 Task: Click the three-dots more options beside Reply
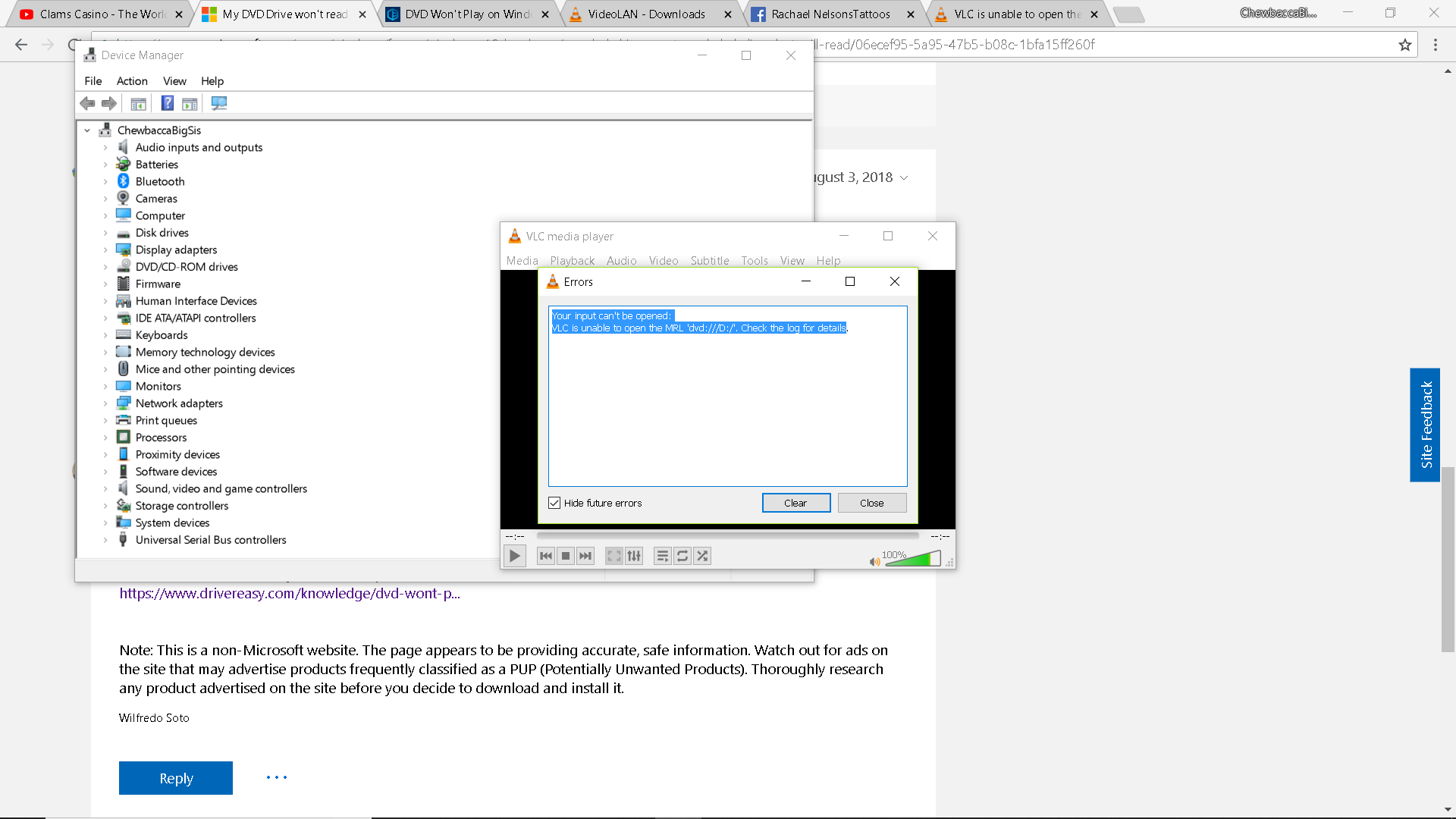pyautogui.click(x=277, y=777)
